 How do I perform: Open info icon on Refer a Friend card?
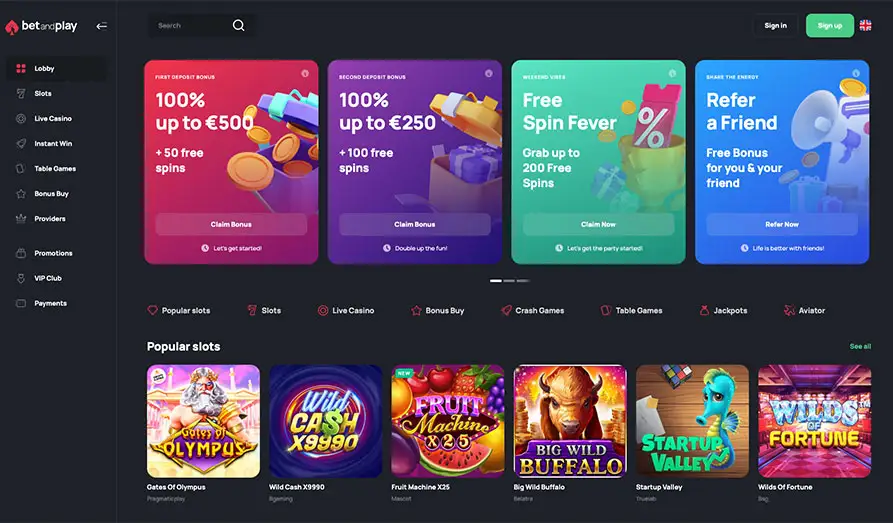click(x=856, y=73)
